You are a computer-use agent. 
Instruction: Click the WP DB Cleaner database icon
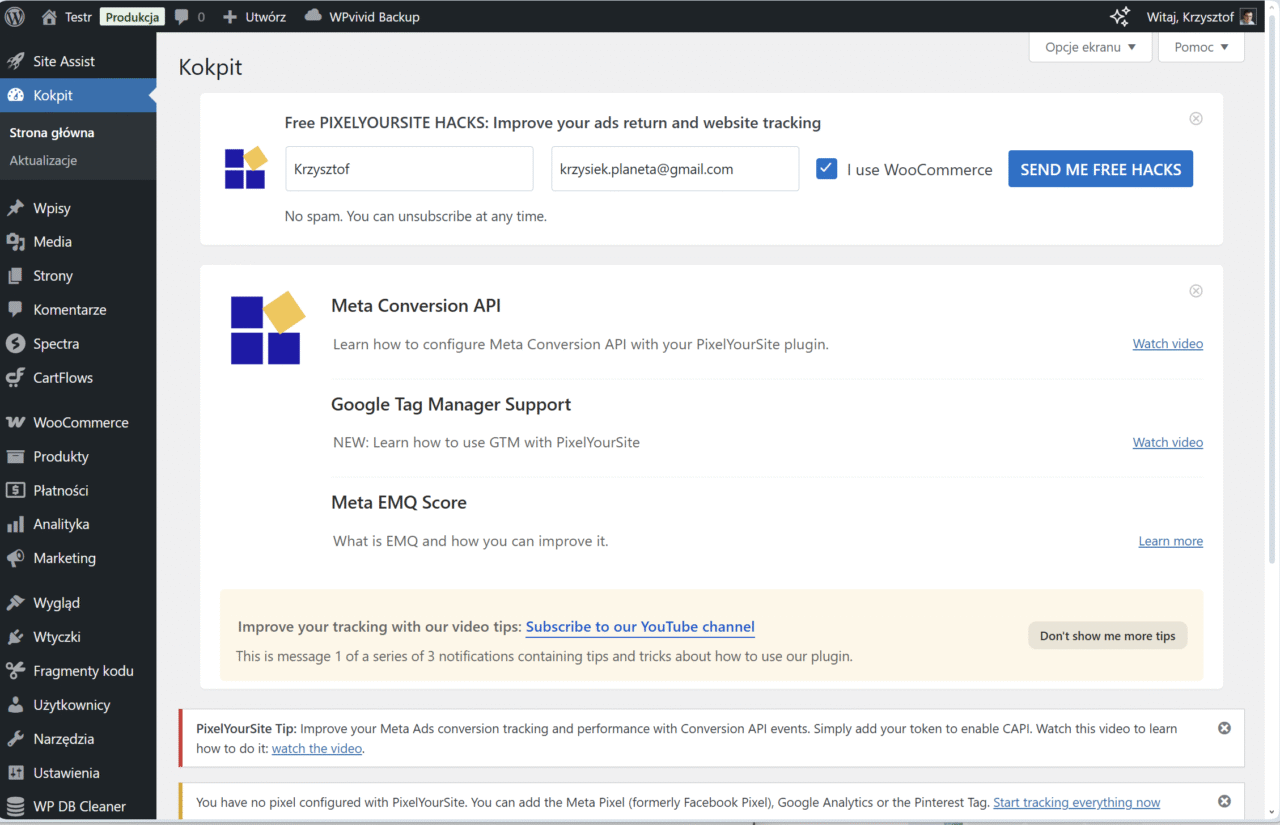(x=15, y=806)
